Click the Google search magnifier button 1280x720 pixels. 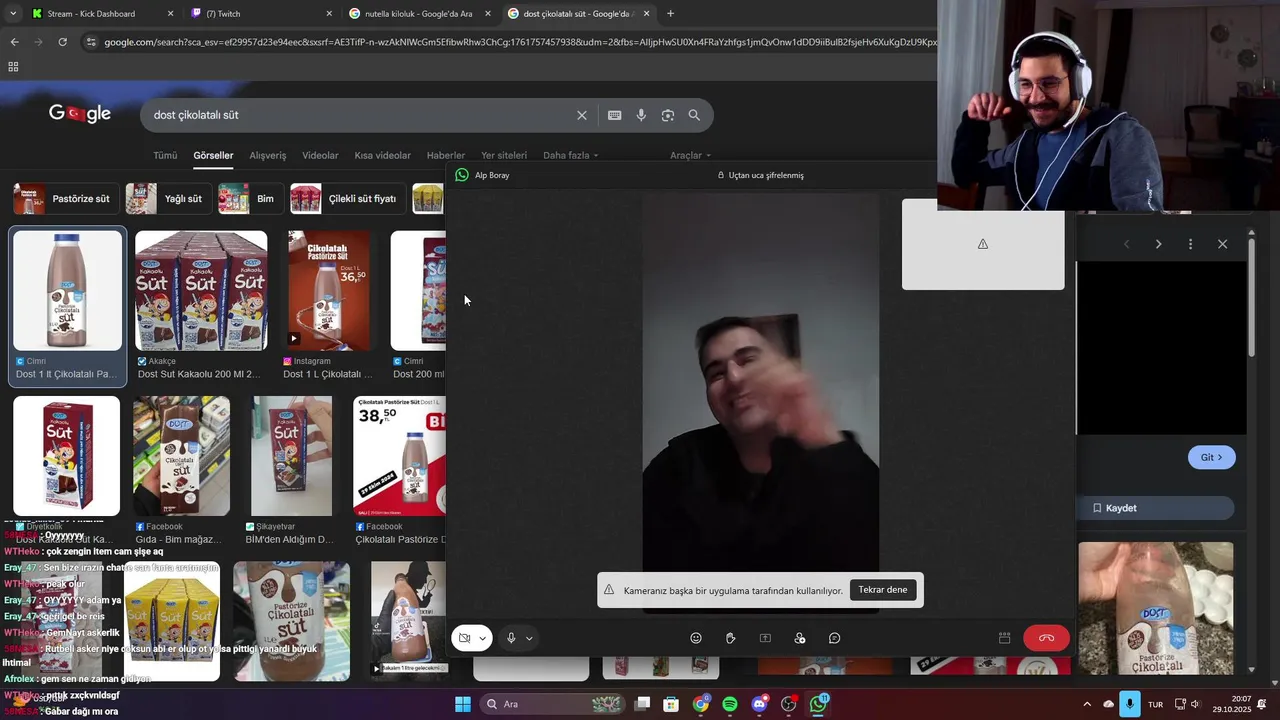pyautogui.click(x=694, y=115)
